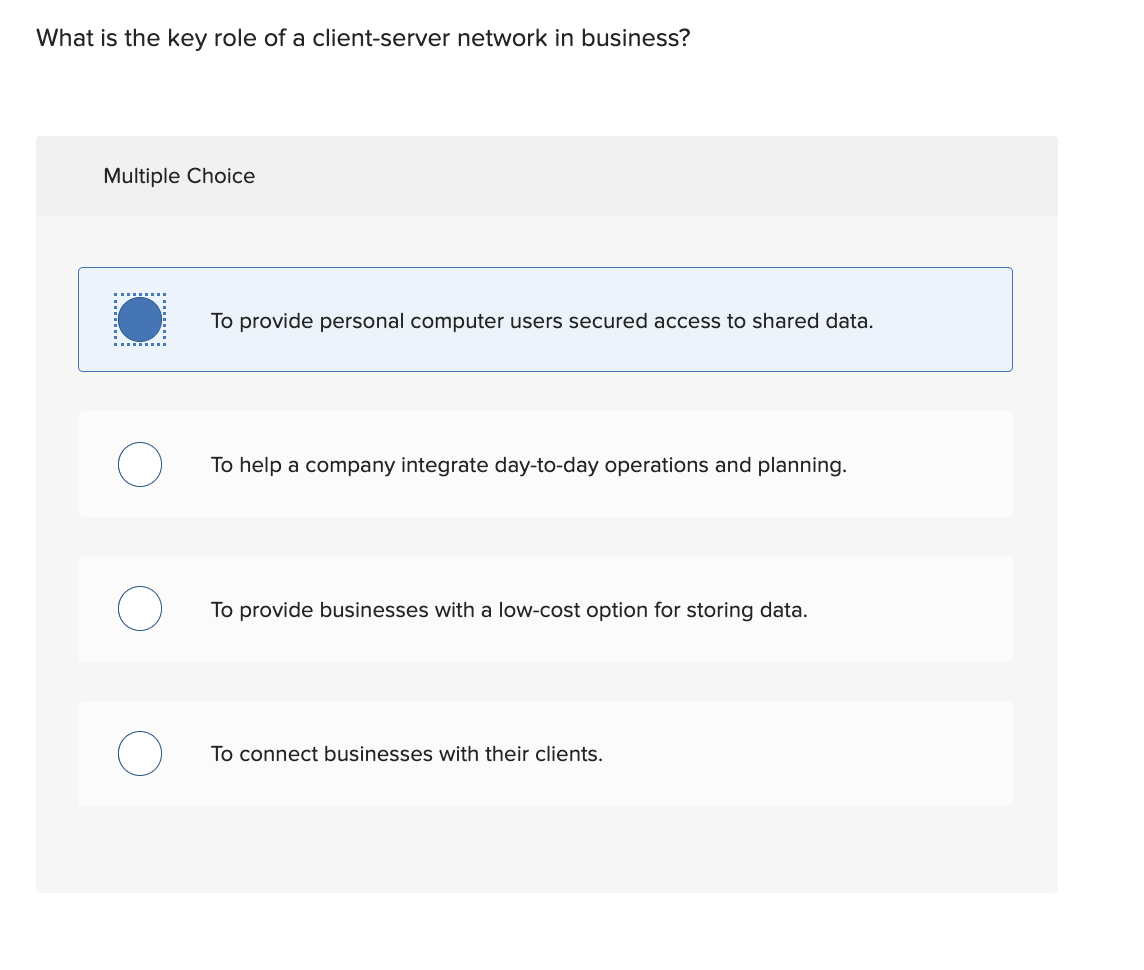This screenshot has width=1144, height=970.
Task: Choose 'To connect businesses with their clients' answer
Action: pos(404,753)
